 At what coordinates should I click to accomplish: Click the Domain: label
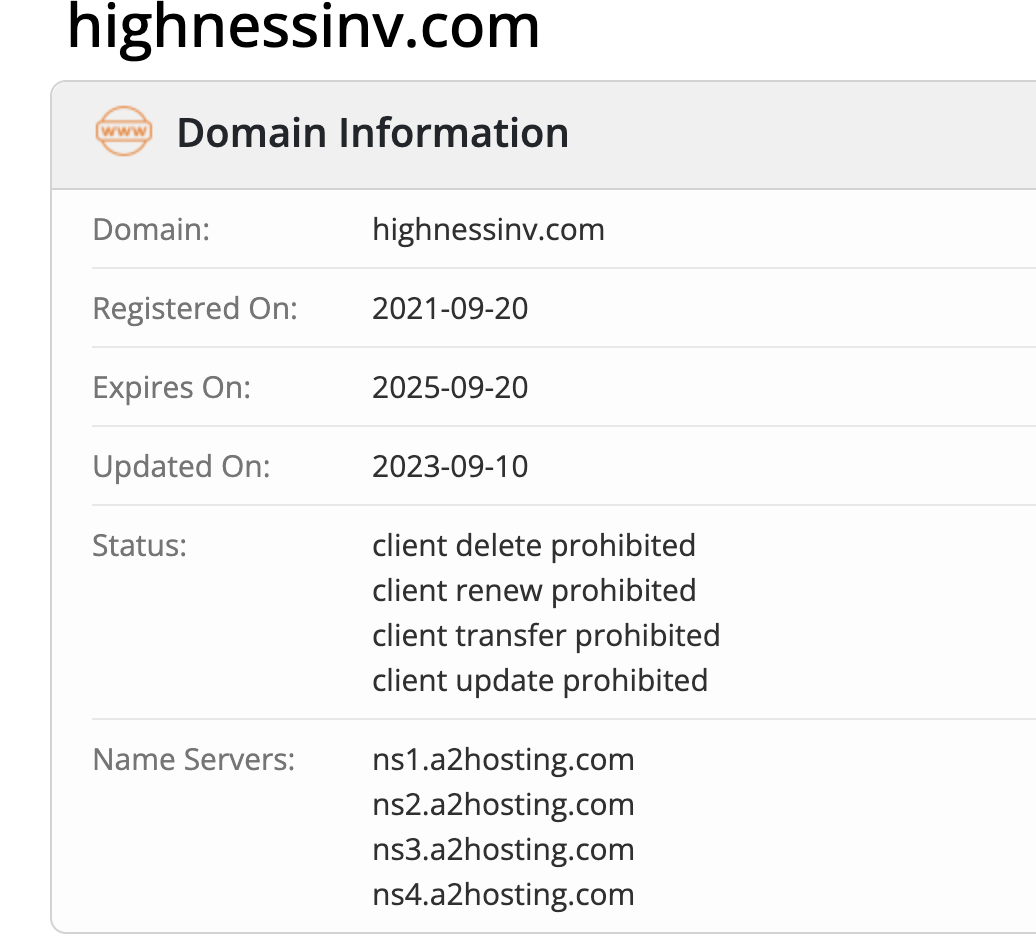tap(151, 230)
